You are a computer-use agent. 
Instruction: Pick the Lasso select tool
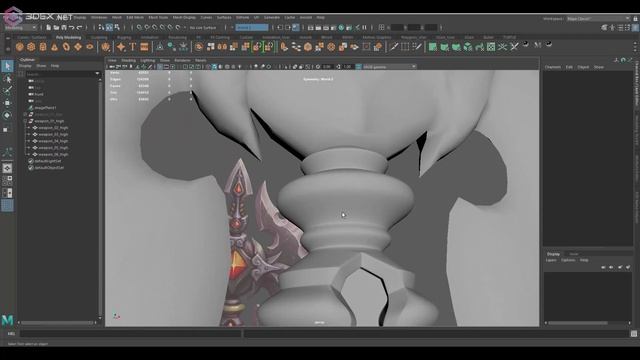7,78
